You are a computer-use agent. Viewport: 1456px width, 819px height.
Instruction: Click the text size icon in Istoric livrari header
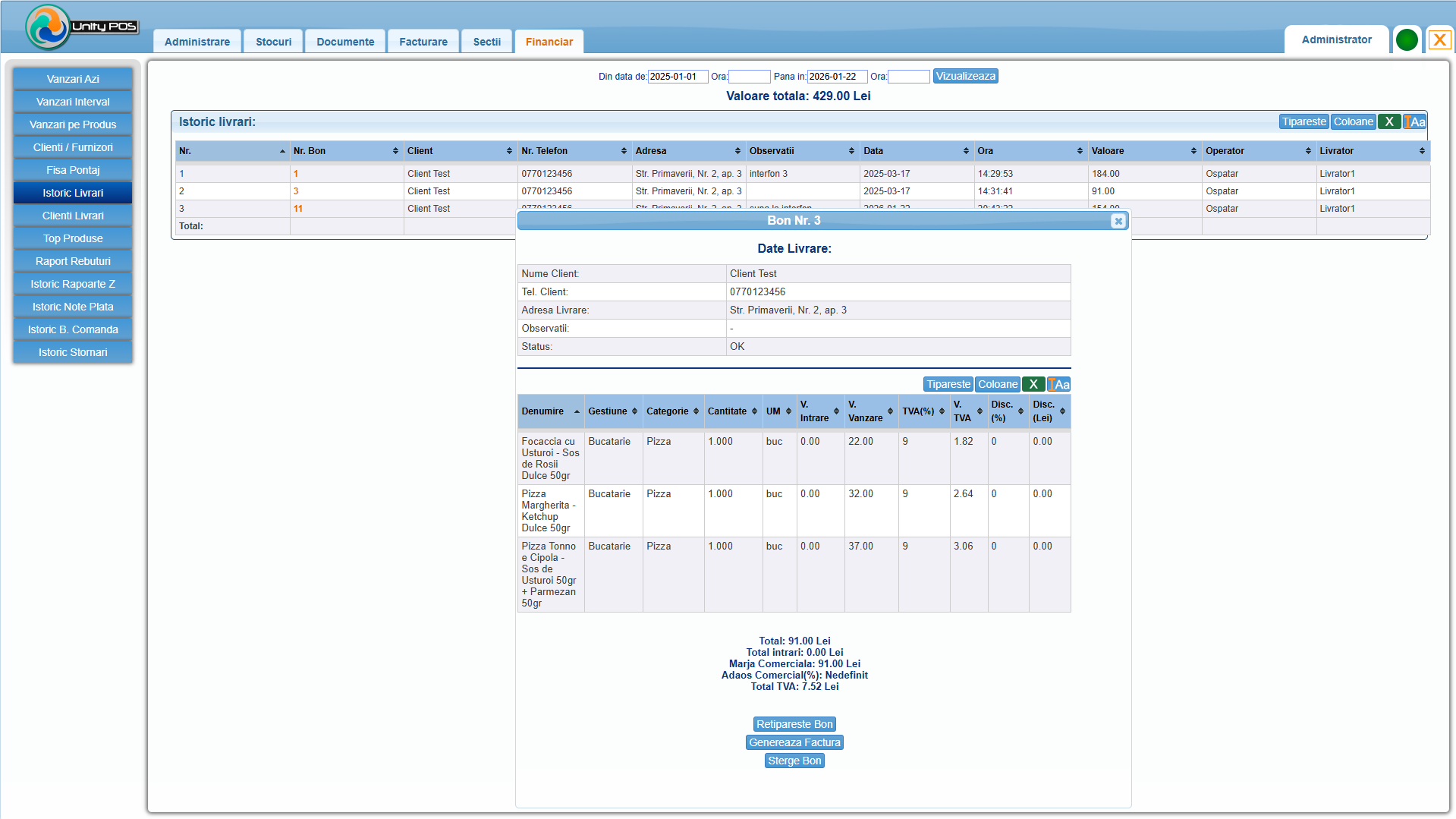click(x=1414, y=121)
